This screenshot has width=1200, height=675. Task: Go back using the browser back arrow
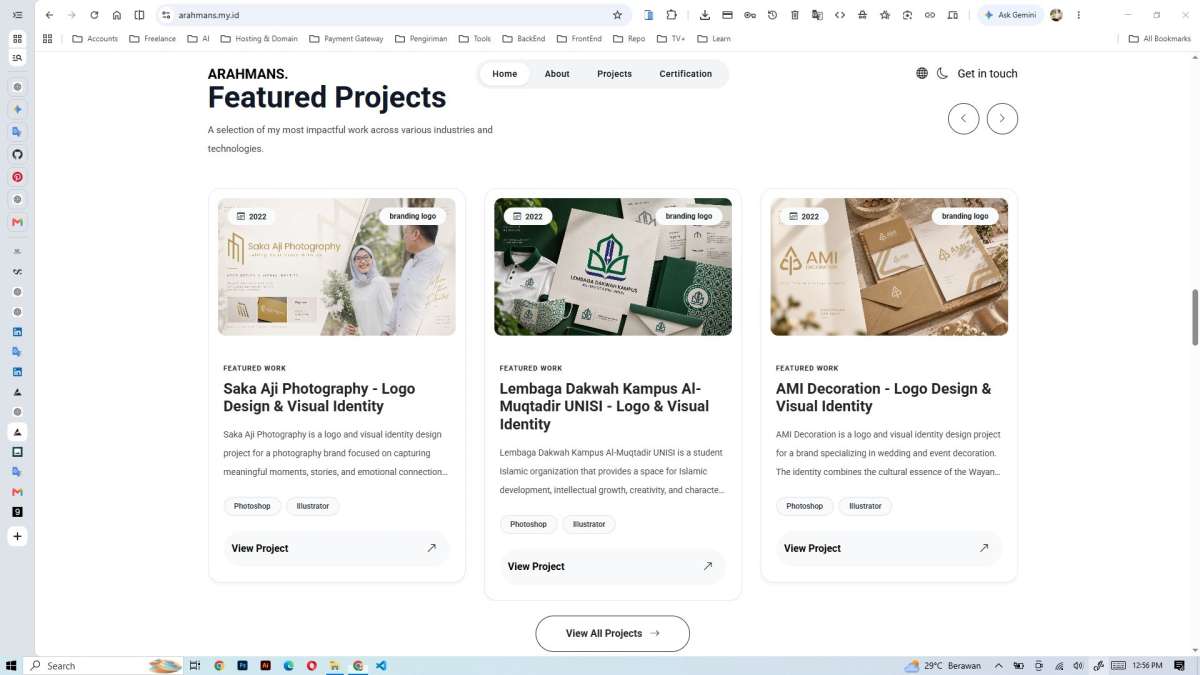pyautogui.click(x=49, y=15)
